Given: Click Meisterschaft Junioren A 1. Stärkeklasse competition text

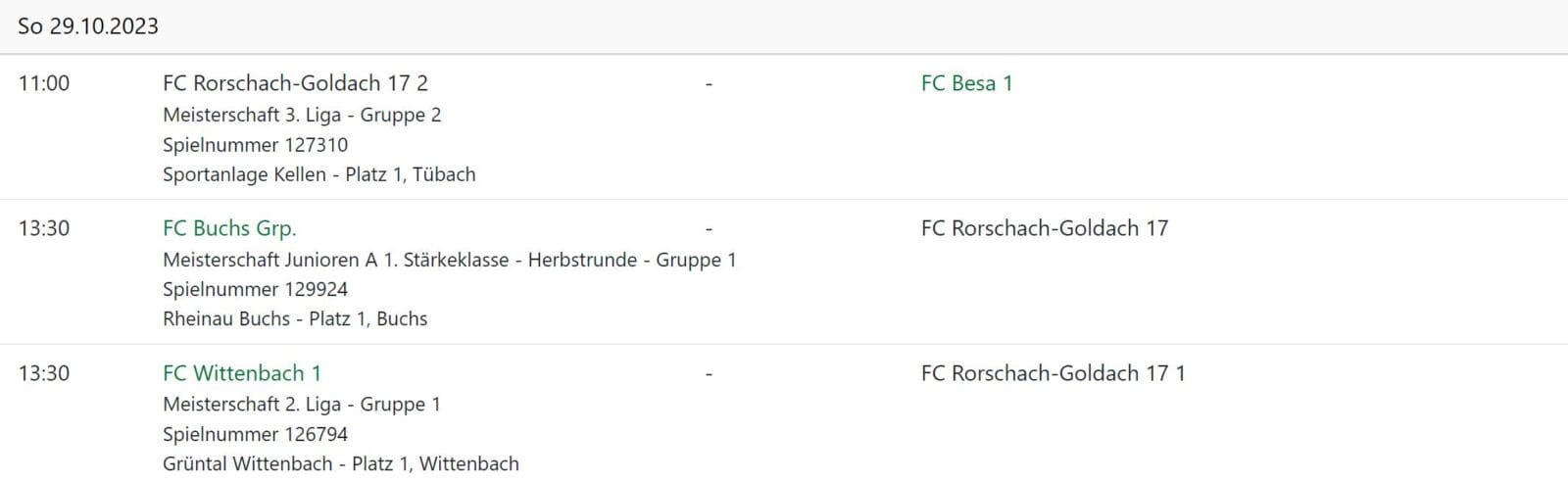Looking at the screenshot, I should click(x=449, y=260).
